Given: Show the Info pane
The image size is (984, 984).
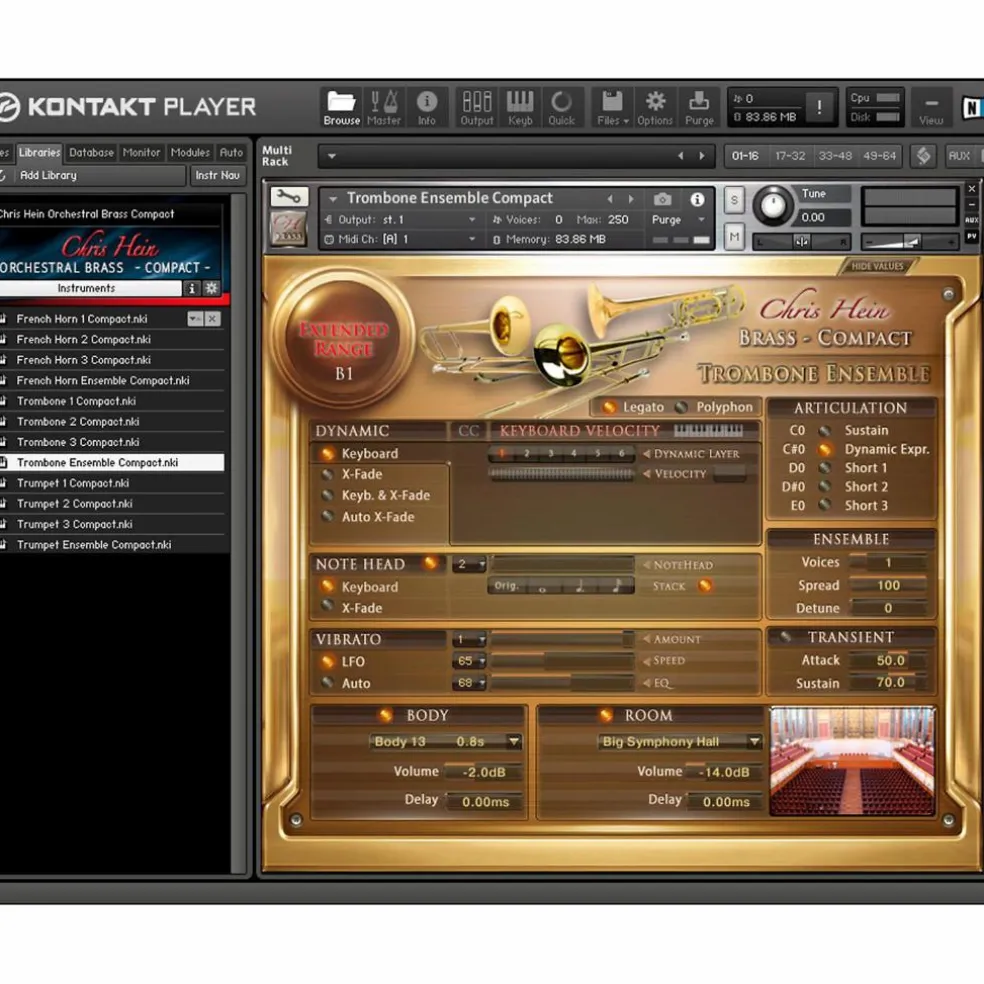Looking at the screenshot, I should (x=427, y=107).
